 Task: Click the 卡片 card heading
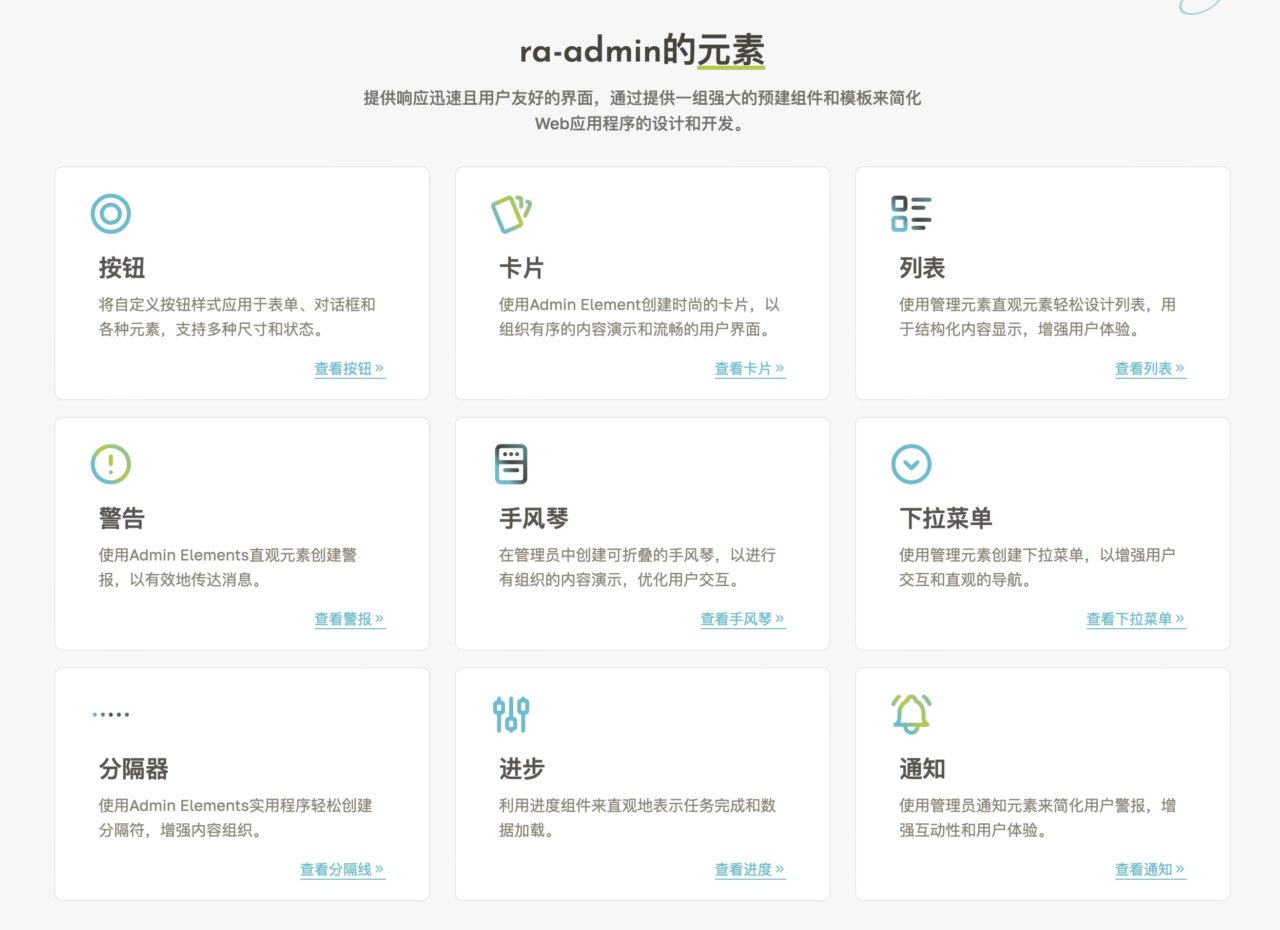[x=522, y=268]
